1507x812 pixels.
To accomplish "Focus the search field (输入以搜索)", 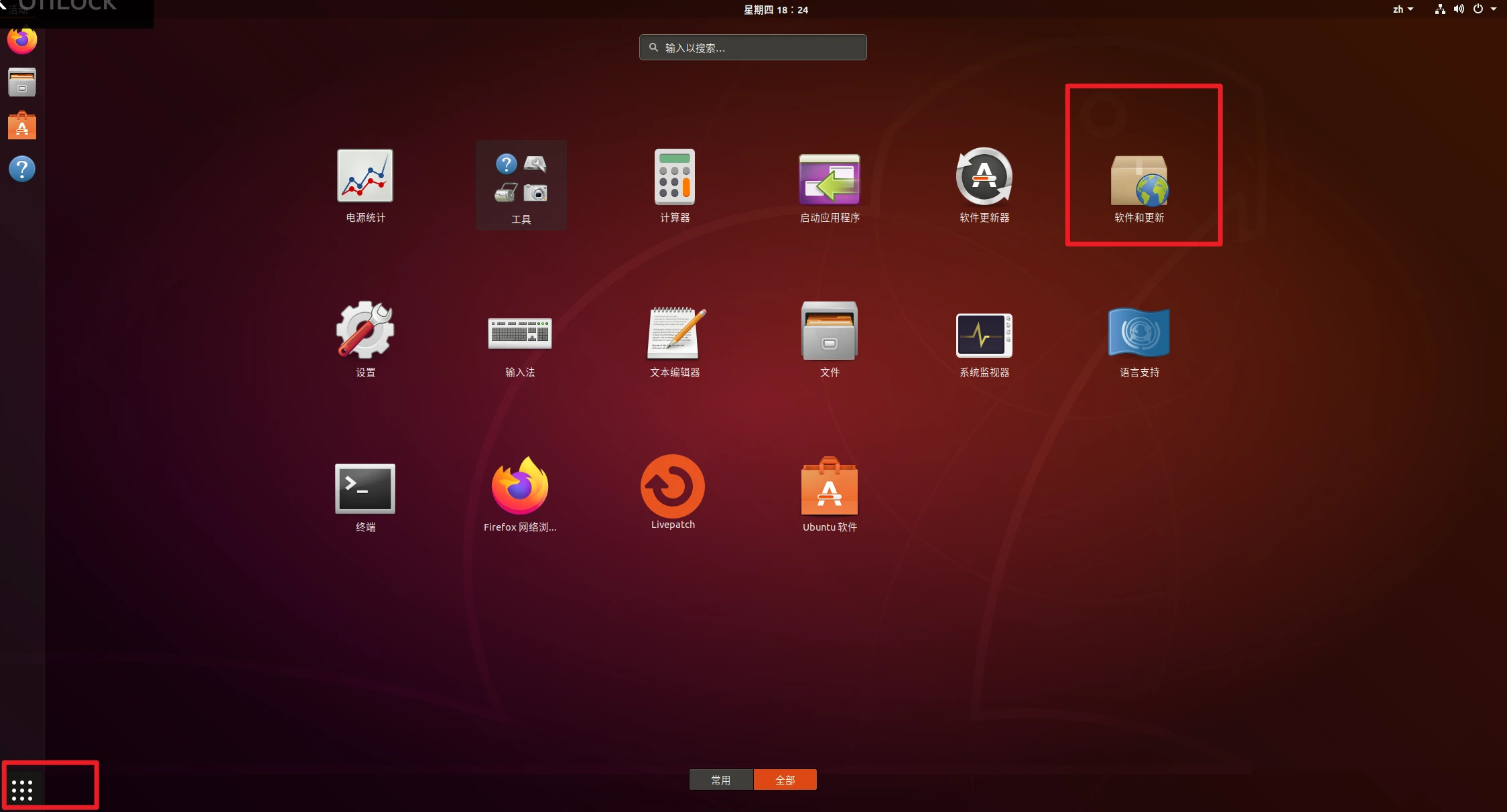I will tap(752, 48).
